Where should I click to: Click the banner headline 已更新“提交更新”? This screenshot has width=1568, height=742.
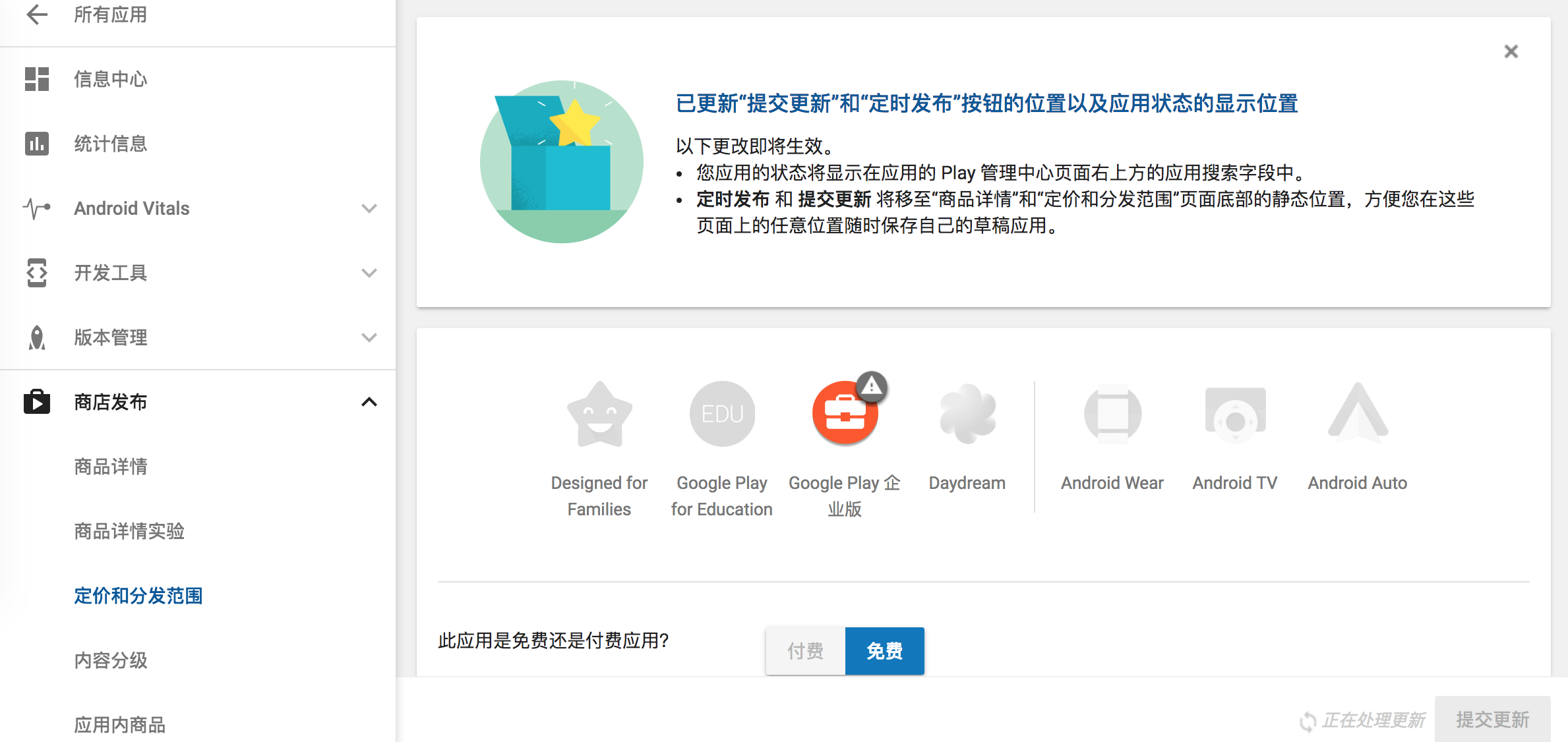(987, 103)
